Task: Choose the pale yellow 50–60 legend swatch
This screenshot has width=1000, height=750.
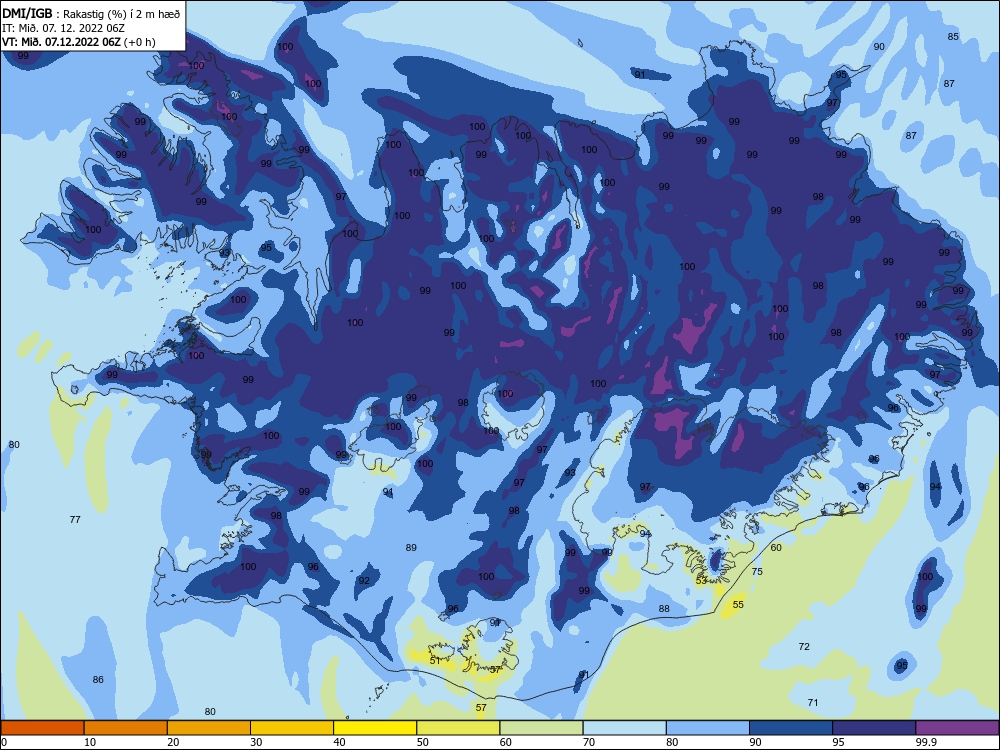Action: click(x=458, y=728)
